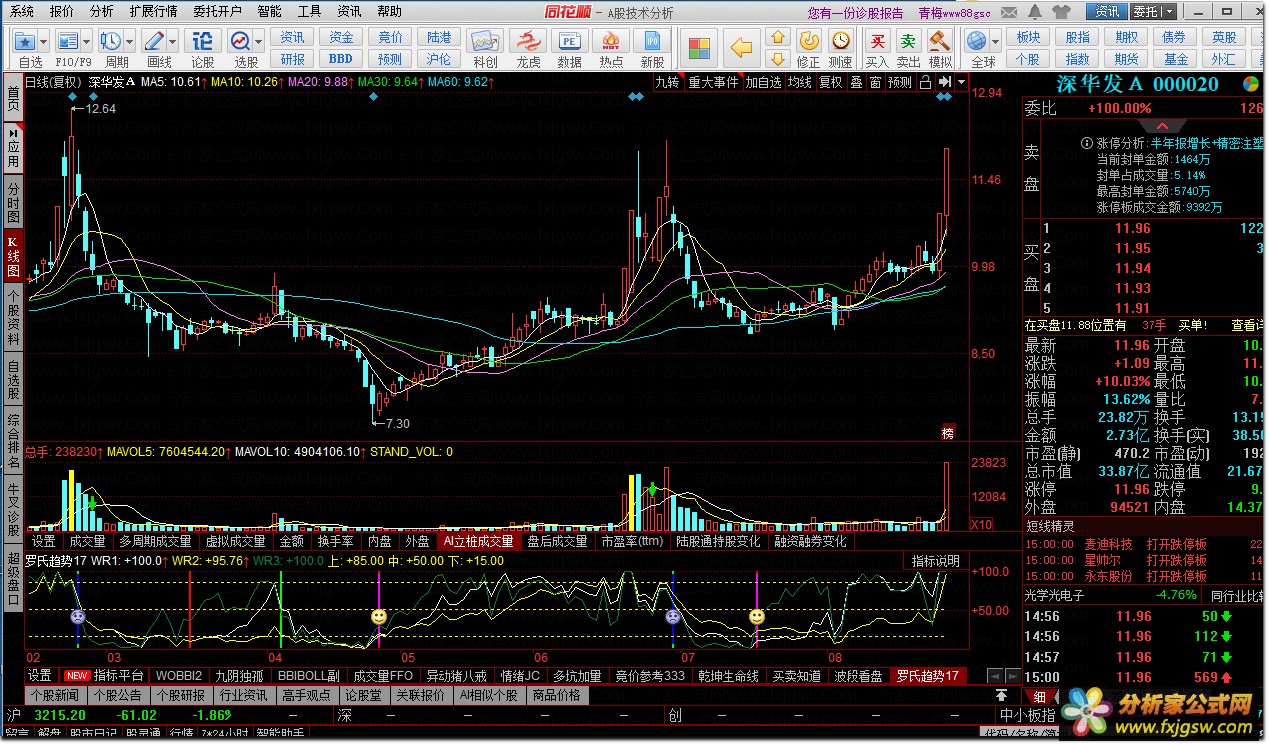Click the 个股新闻 button
The image size is (1269, 744).
click(54, 695)
